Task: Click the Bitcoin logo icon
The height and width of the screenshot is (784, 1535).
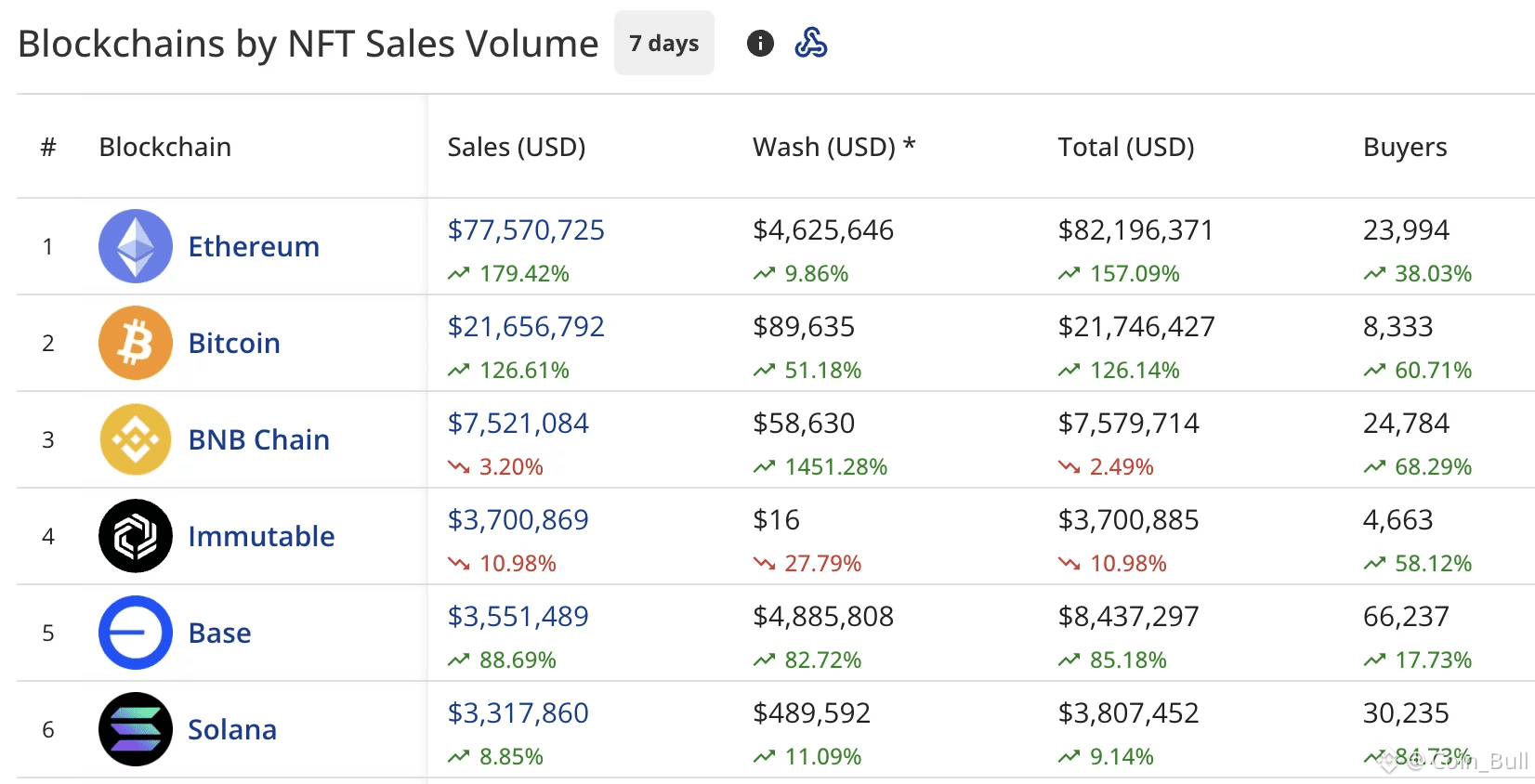Action: point(136,343)
